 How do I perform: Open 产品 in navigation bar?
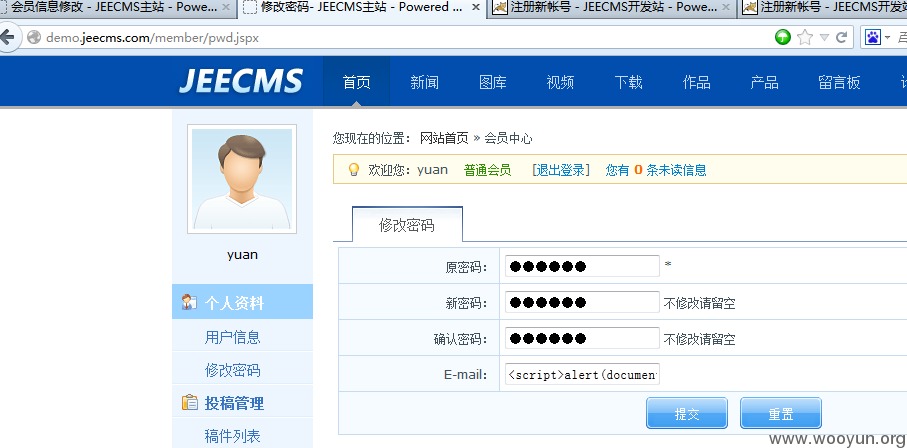(x=765, y=82)
